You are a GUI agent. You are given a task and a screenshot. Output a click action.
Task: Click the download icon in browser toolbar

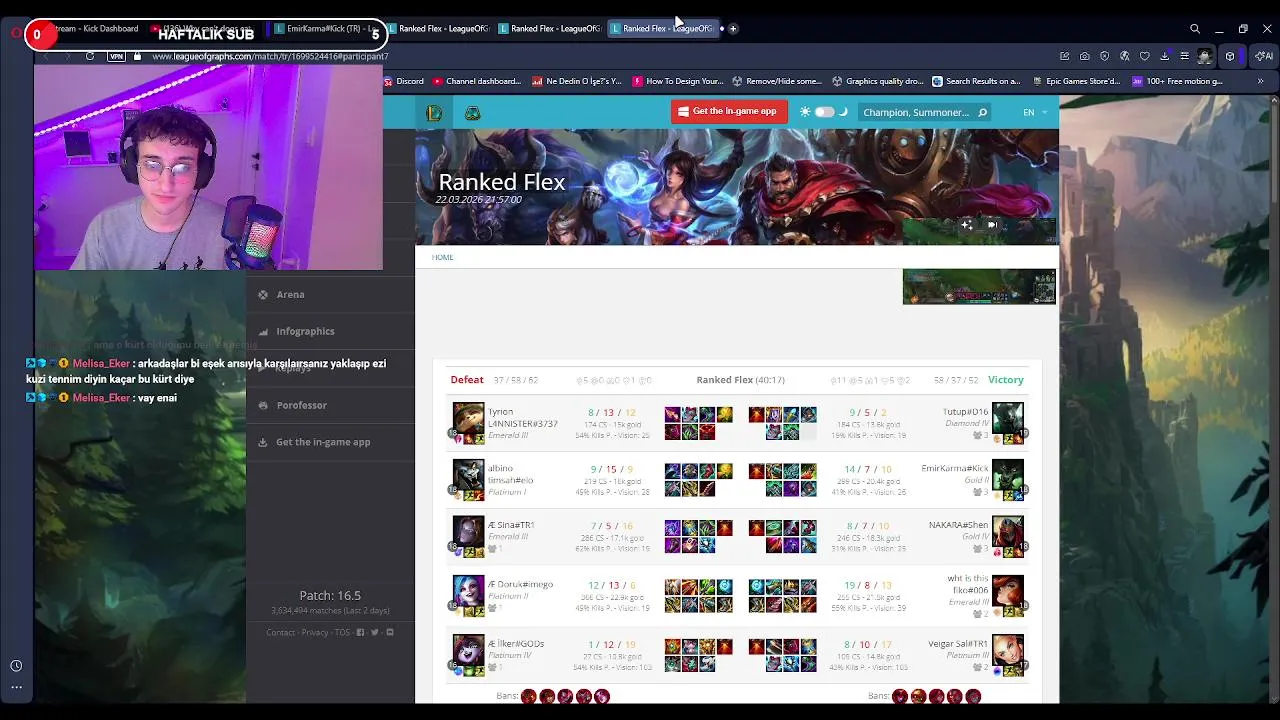point(1165,56)
